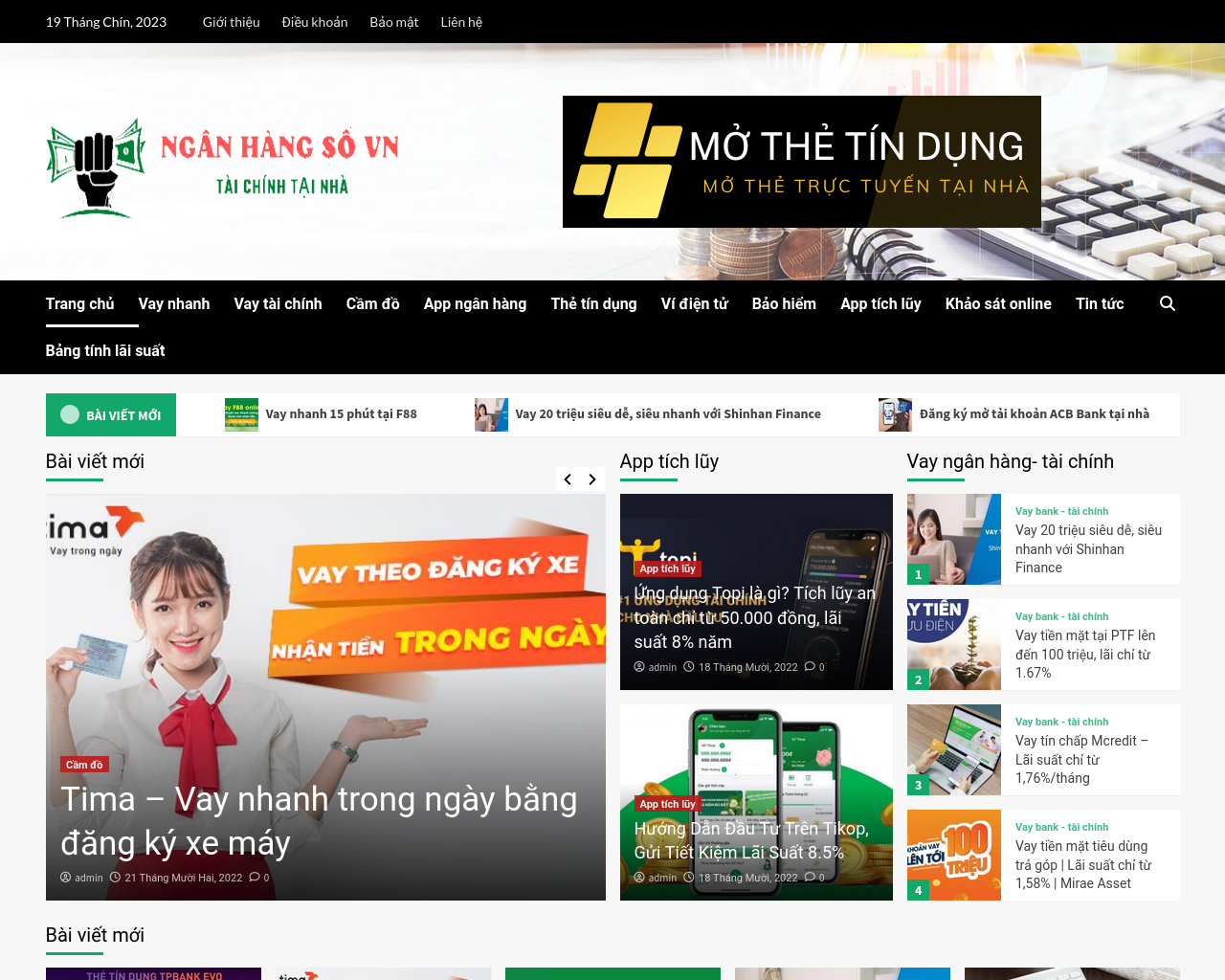The image size is (1225, 980).
Task: Click the ACB Bank ticker thumbnail
Action: pos(895,414)
